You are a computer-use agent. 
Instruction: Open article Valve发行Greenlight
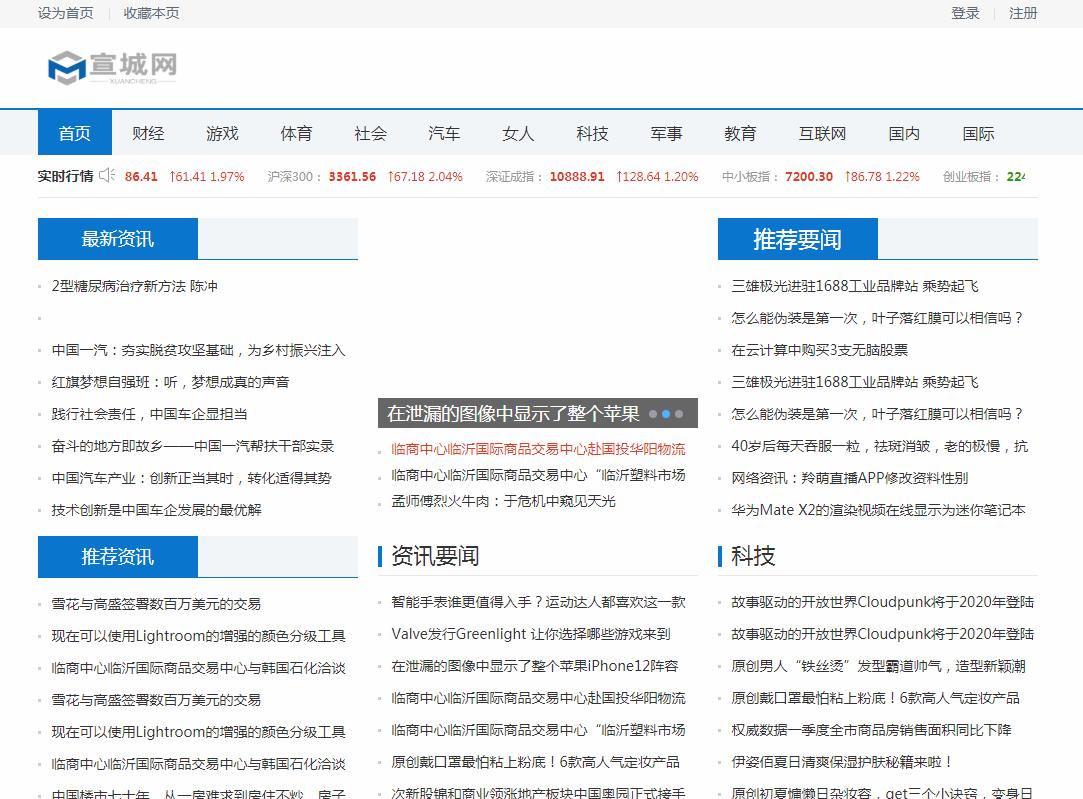click(530, 634)
